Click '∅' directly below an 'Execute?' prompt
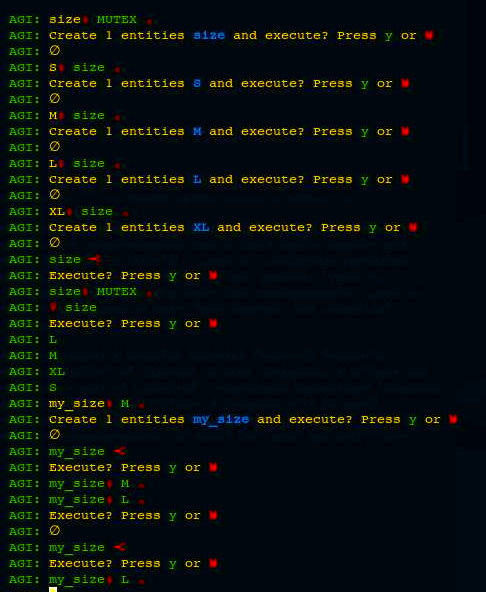Viewport: 486px width, 592px height. pyautogui.click(x=54, y=531)
